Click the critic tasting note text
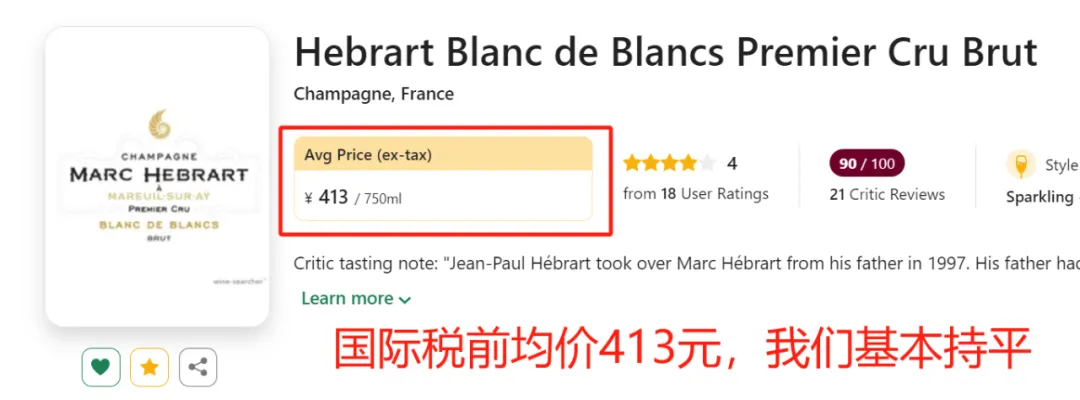The image size is (1080, 400). click(x=686, y=264)
